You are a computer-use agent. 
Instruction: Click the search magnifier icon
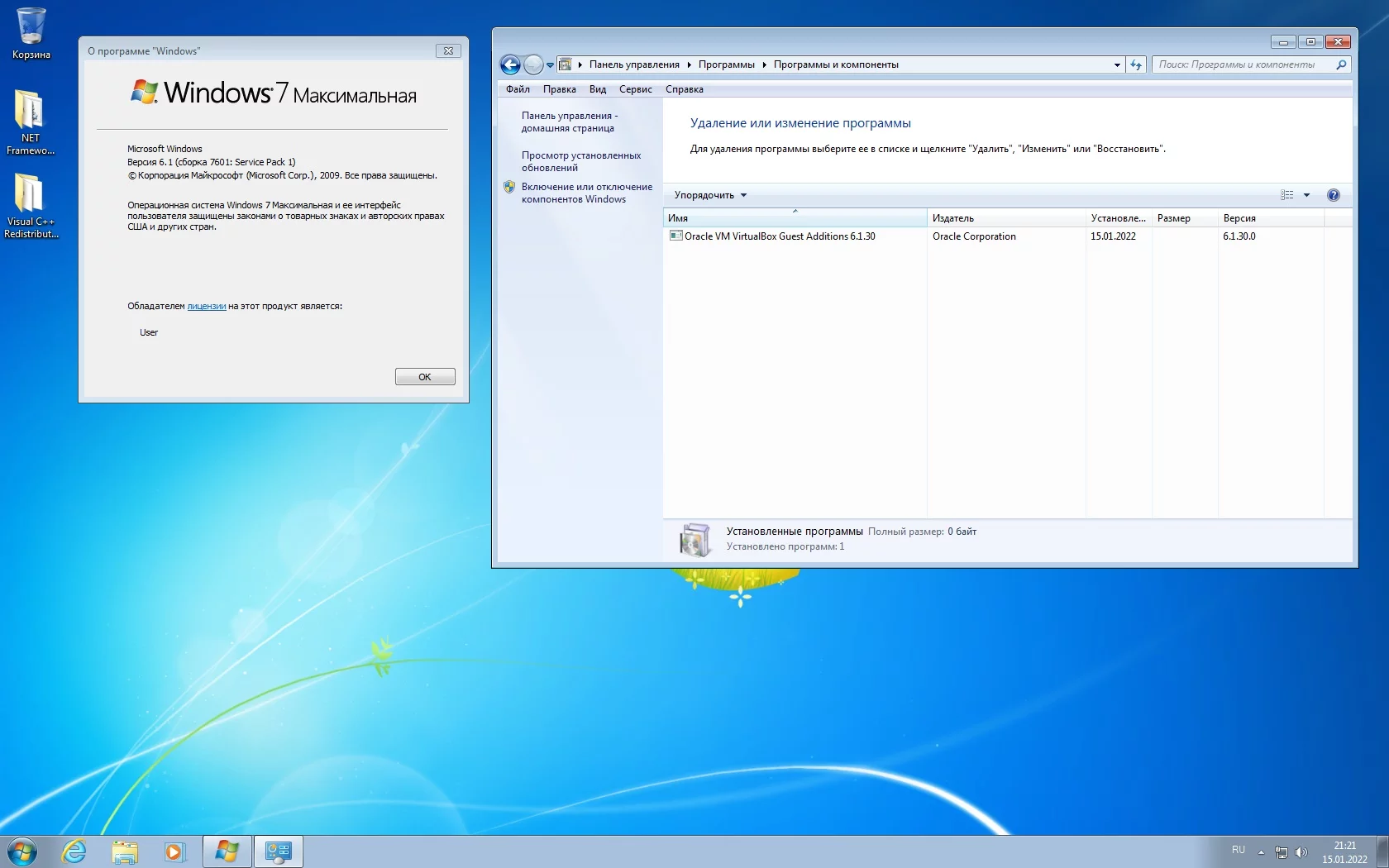point(1341,64)
